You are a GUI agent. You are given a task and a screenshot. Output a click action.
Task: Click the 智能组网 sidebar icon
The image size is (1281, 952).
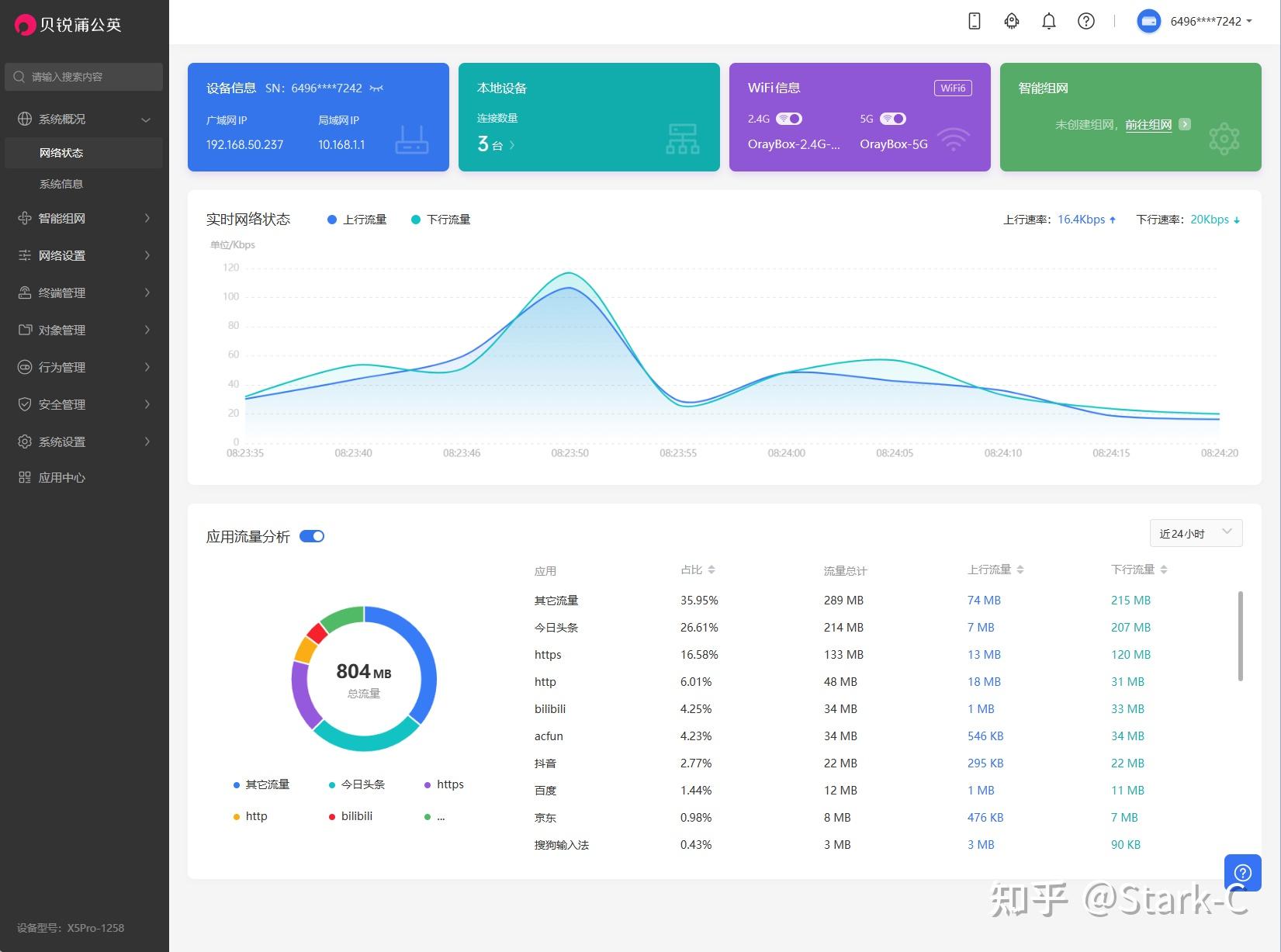(x=25, y=218)
